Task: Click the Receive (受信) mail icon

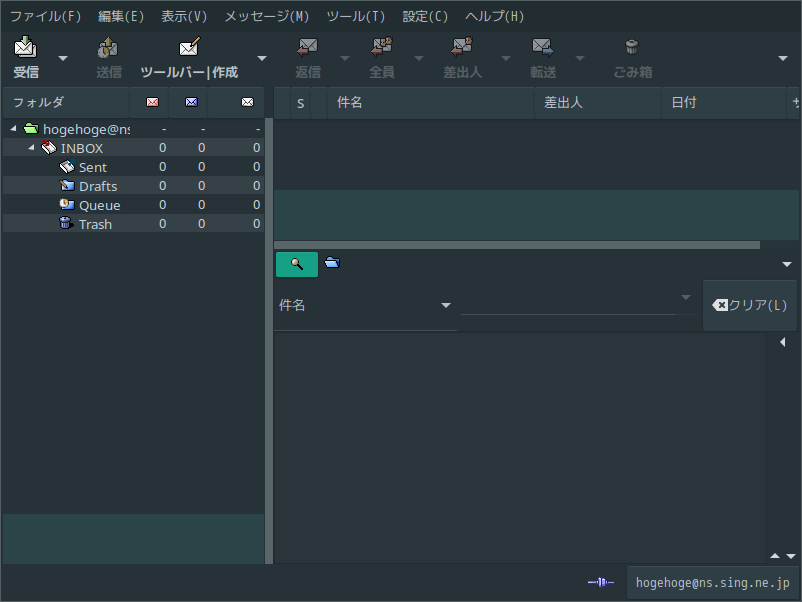Action: (26, 48)
